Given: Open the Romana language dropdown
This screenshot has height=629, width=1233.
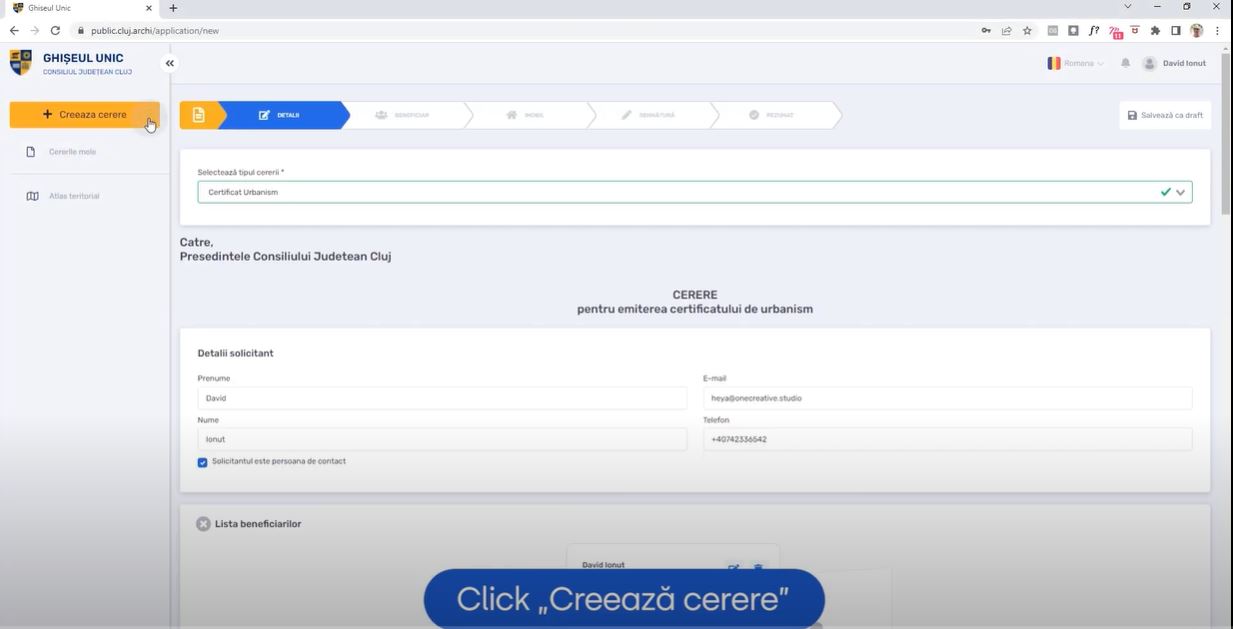Looking at the screenshot, I should 1076,63.
